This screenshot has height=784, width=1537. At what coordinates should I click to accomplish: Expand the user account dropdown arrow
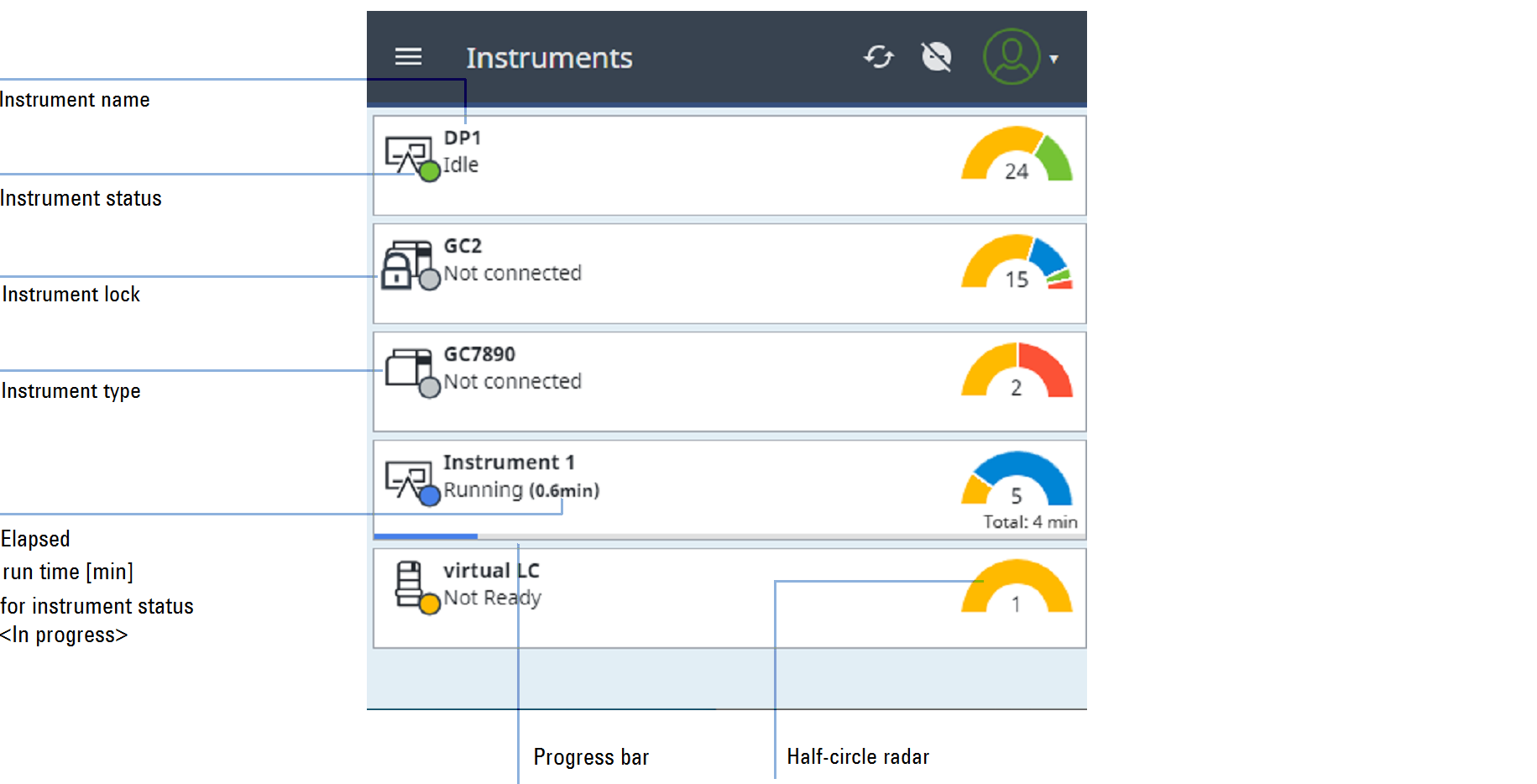pyautogui.click(x=1053, y=59)
